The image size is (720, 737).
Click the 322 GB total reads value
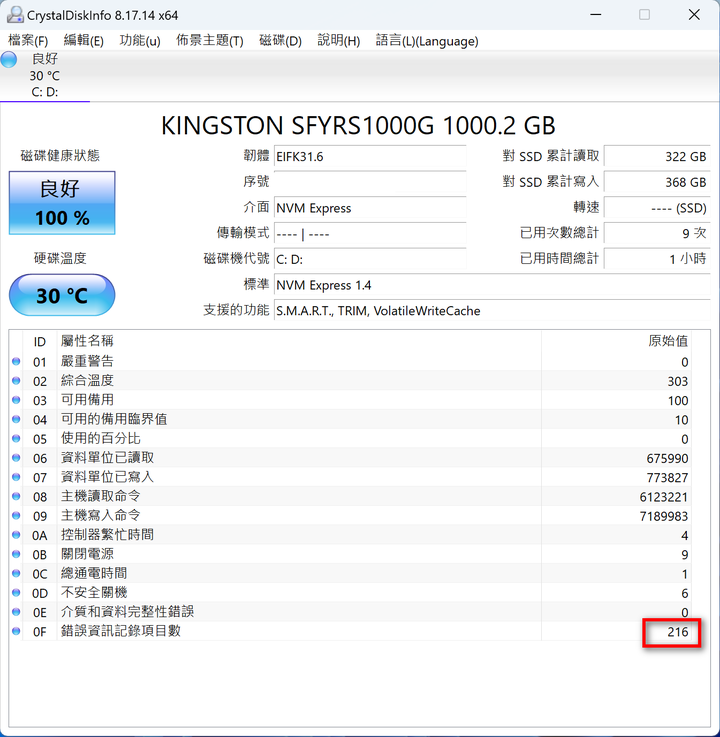click(657, 157)
